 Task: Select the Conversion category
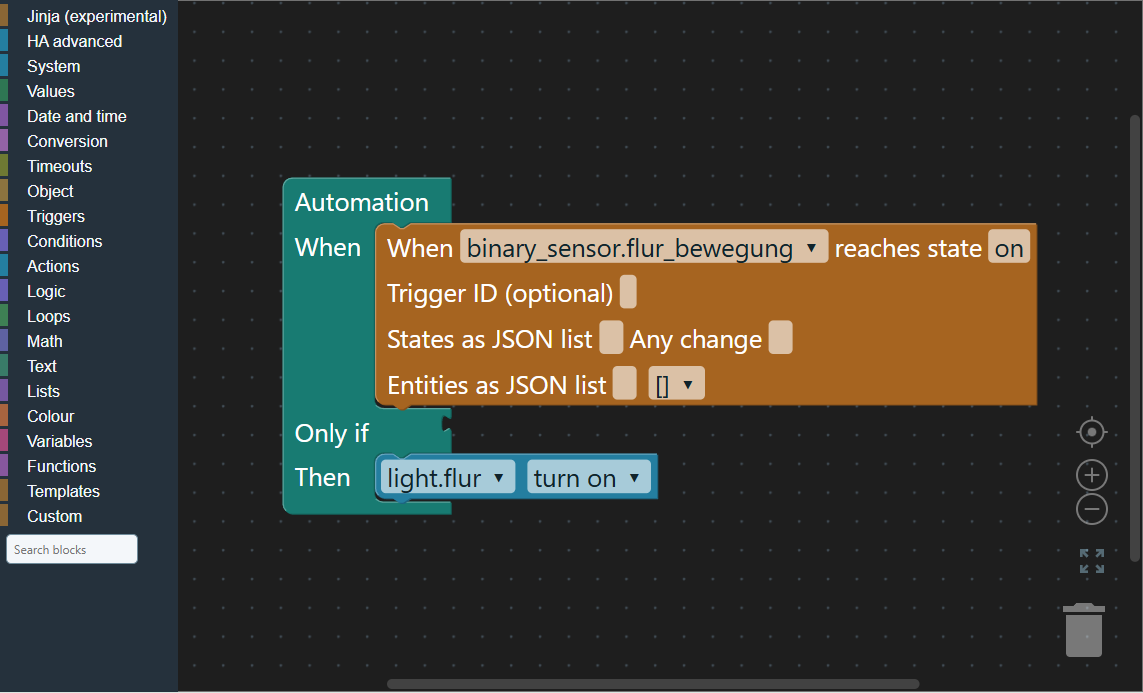[89, 141]
